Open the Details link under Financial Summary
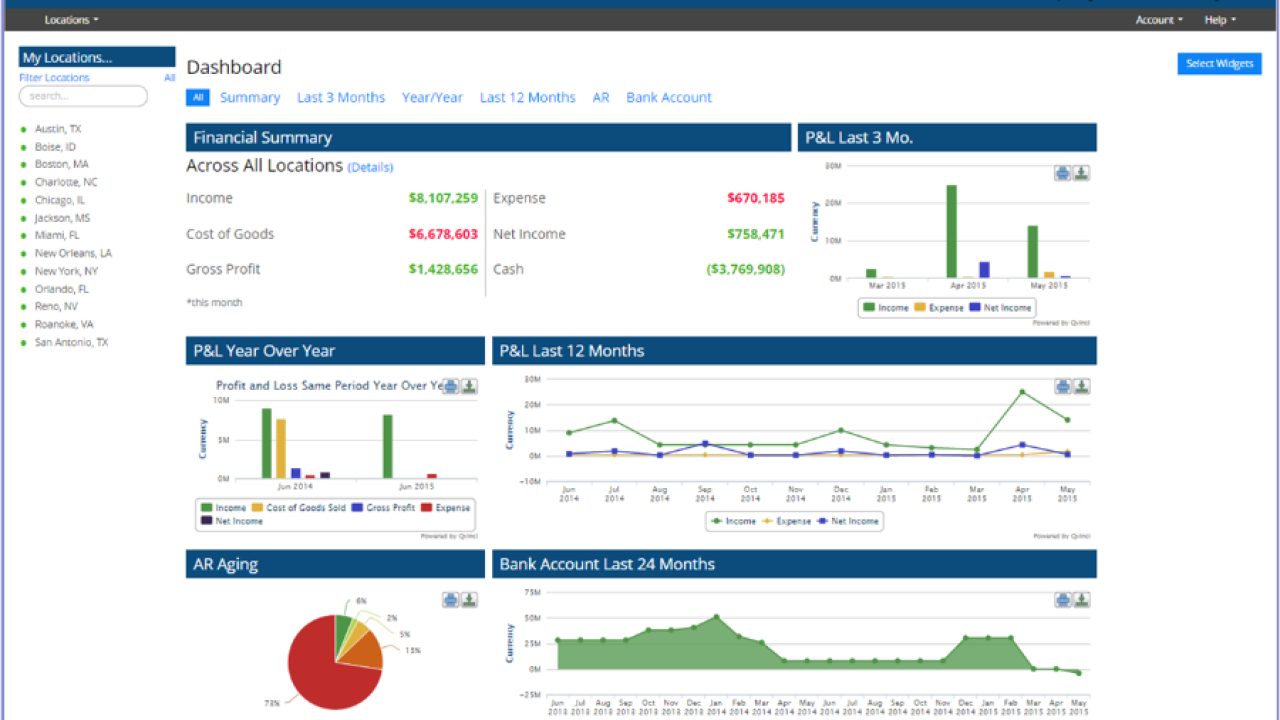1280x720 pixels. [370, 167]
